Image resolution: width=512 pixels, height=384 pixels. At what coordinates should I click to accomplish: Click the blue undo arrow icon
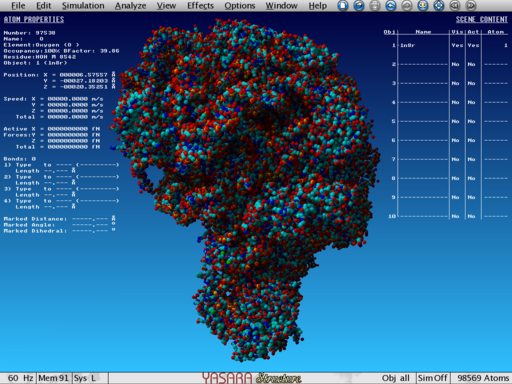[x=391, y=5]
